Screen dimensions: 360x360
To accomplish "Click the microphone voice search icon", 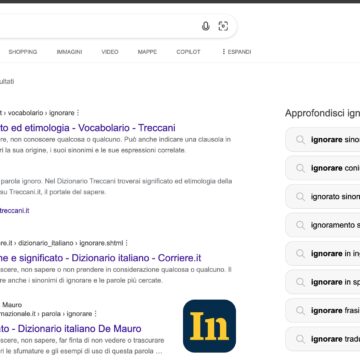I will tap(206, 26).
